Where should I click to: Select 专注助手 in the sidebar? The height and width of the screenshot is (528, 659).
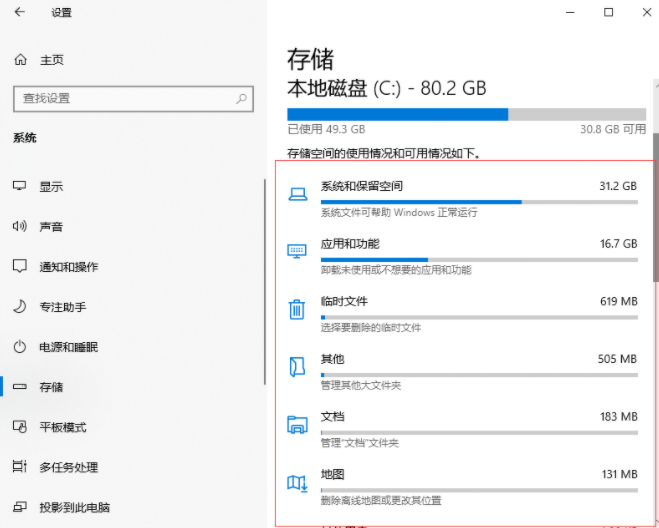point(62,307)
